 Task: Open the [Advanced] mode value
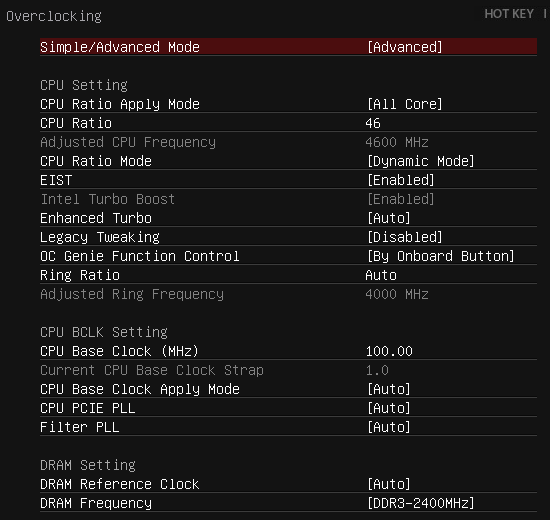point(405,47)
